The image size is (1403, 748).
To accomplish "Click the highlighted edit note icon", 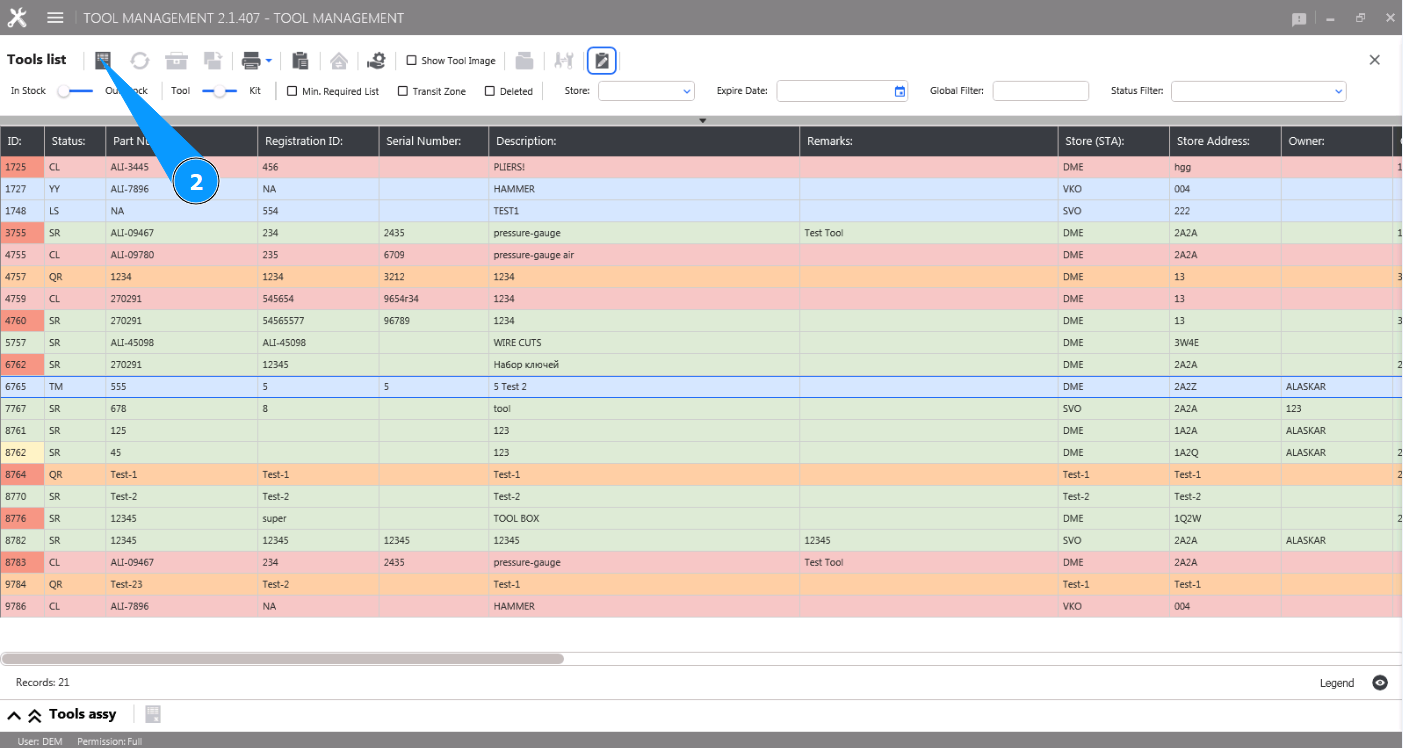I will pos(602,61).
